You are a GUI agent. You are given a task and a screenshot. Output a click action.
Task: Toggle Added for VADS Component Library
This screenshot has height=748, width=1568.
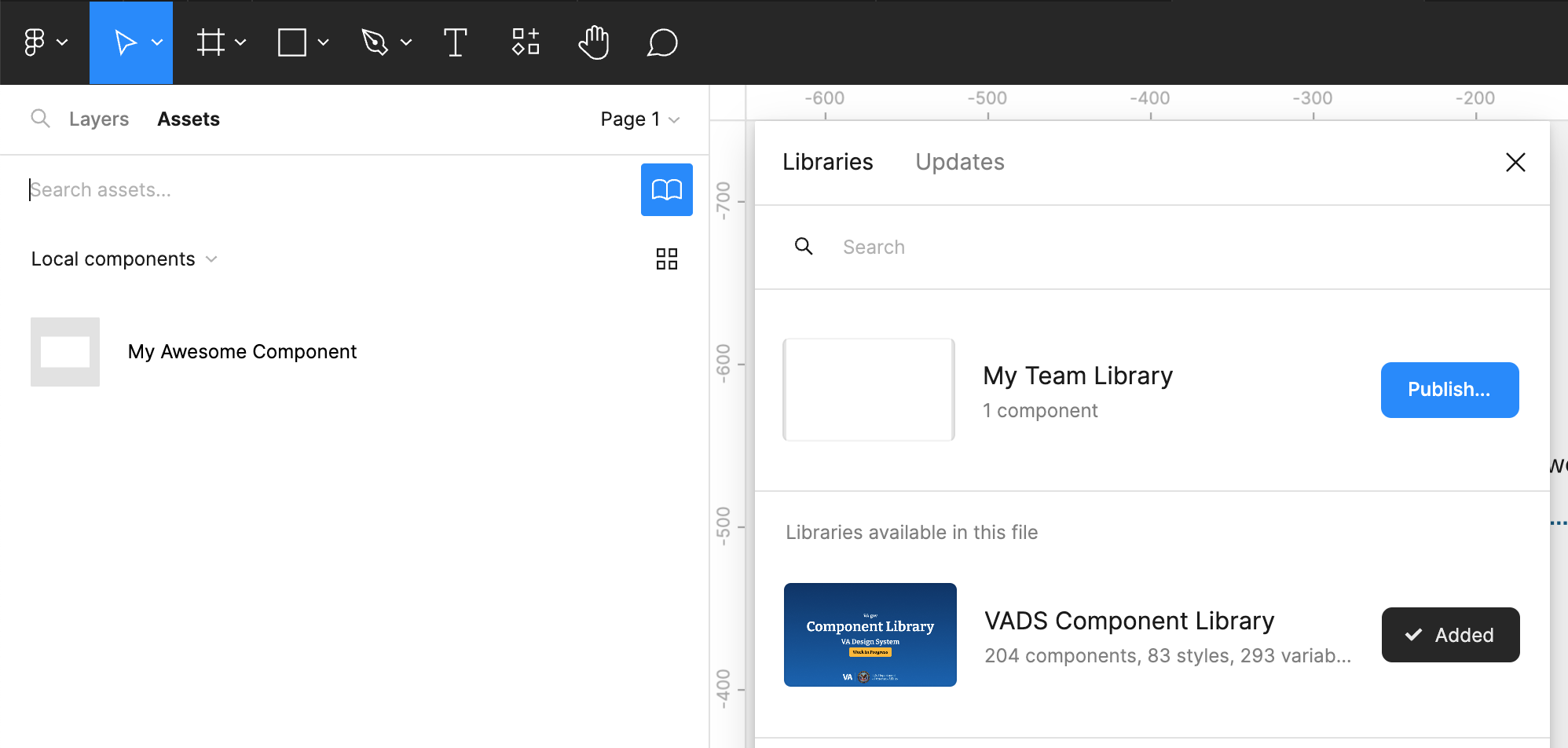[x=1450, y=634]
